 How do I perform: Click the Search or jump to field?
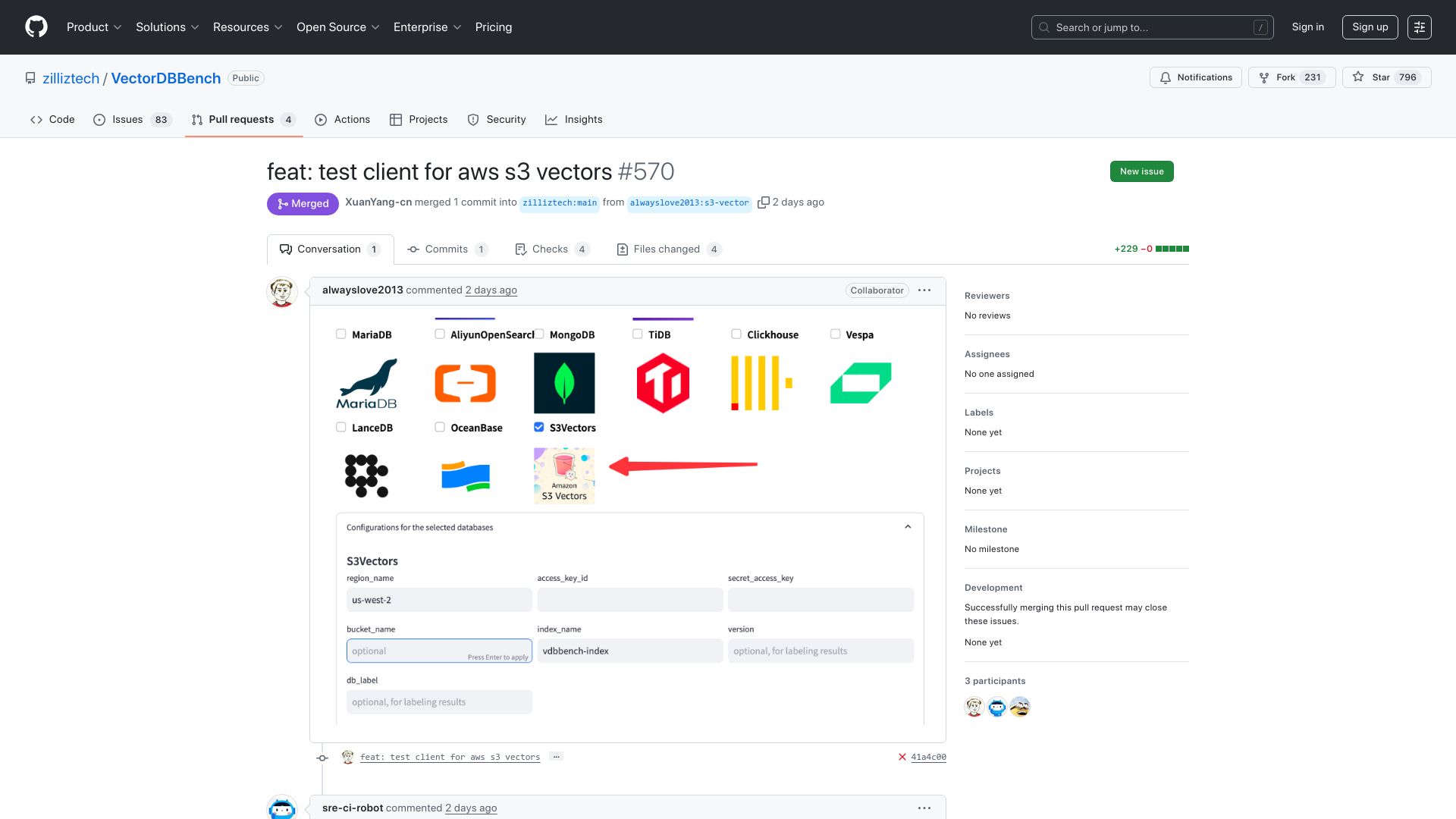coord(1152,27)
